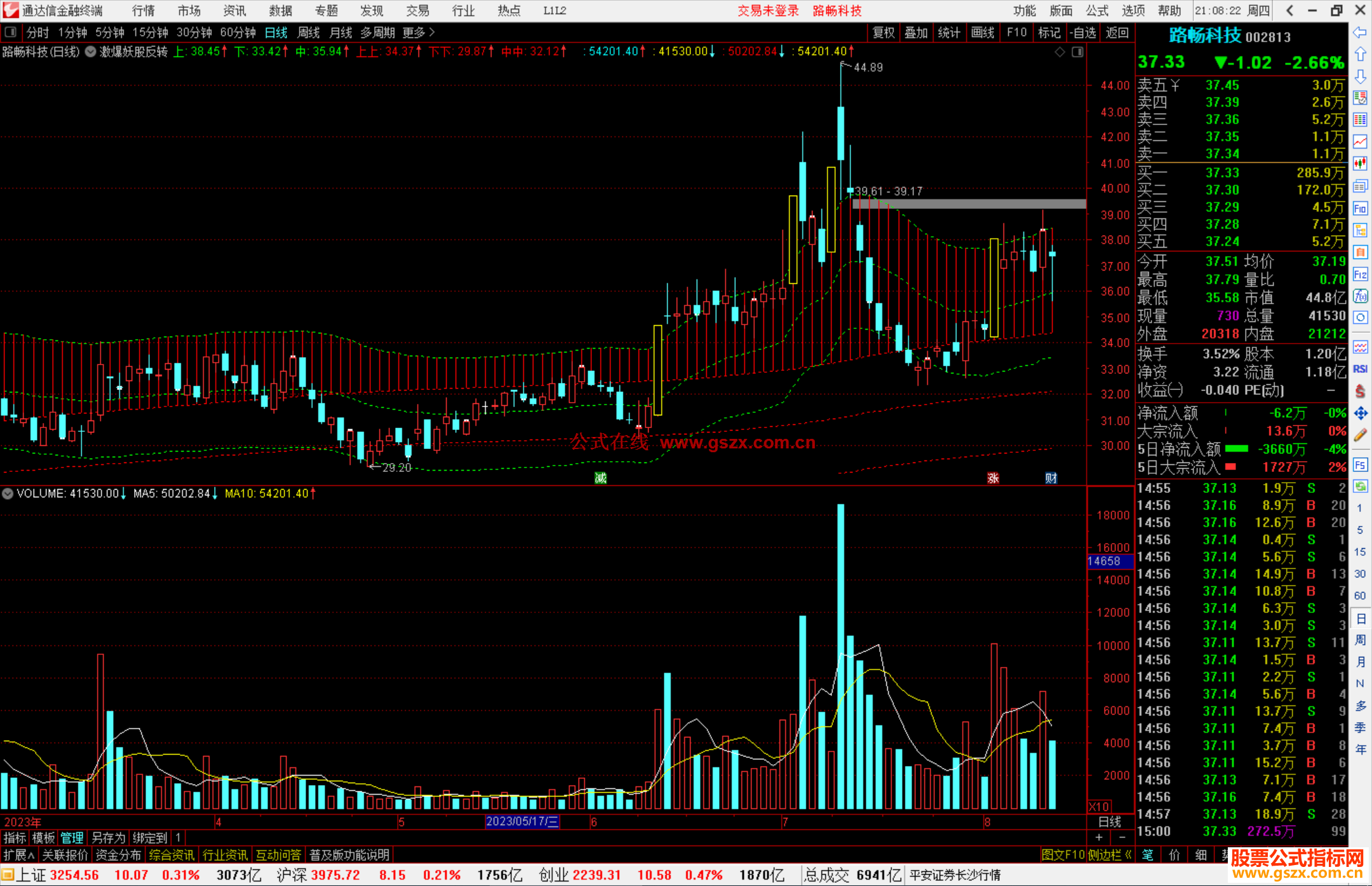
Task: Click the wave indicator sidebar icon
Action: point(1359,347)
